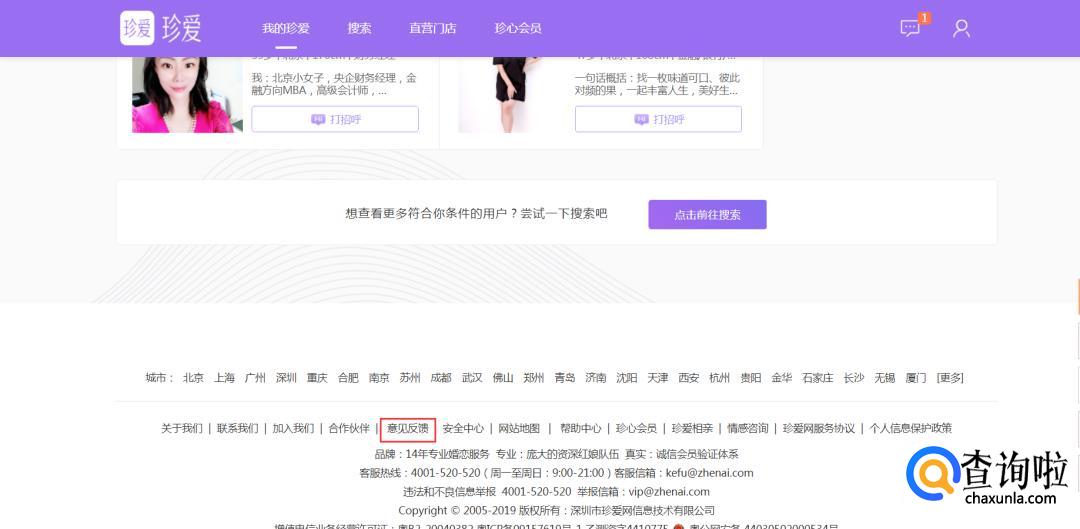Select city 济南

(x=596, y=378)
